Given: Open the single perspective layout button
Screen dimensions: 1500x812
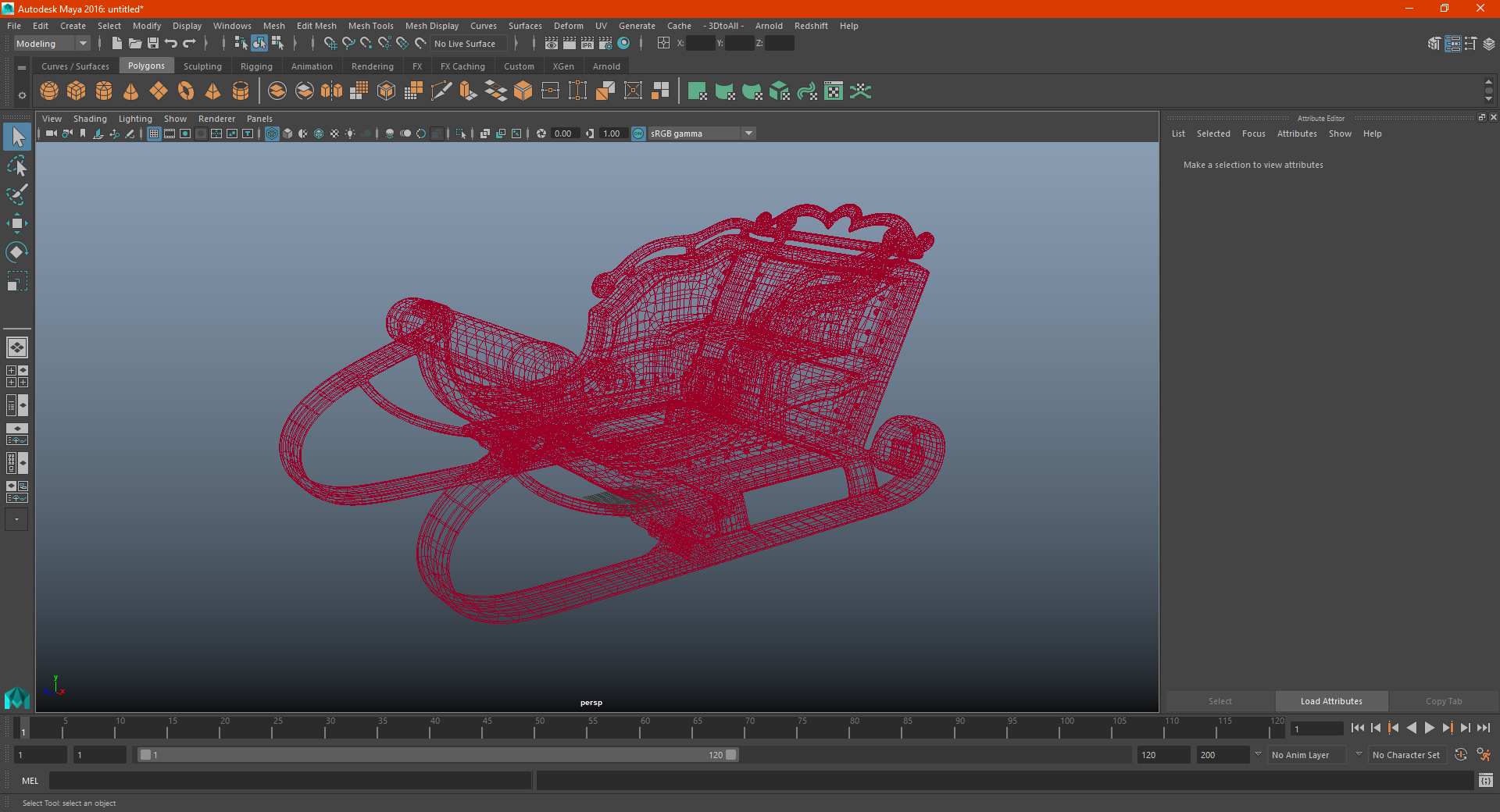Looking at the screenshot, I should [x=16, y=347].
